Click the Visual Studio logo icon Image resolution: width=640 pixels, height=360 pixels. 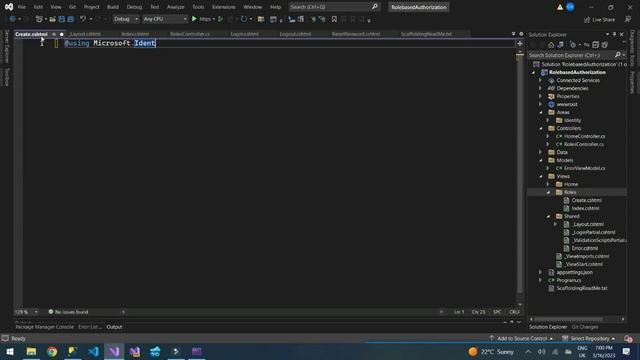tap(9, 7)
